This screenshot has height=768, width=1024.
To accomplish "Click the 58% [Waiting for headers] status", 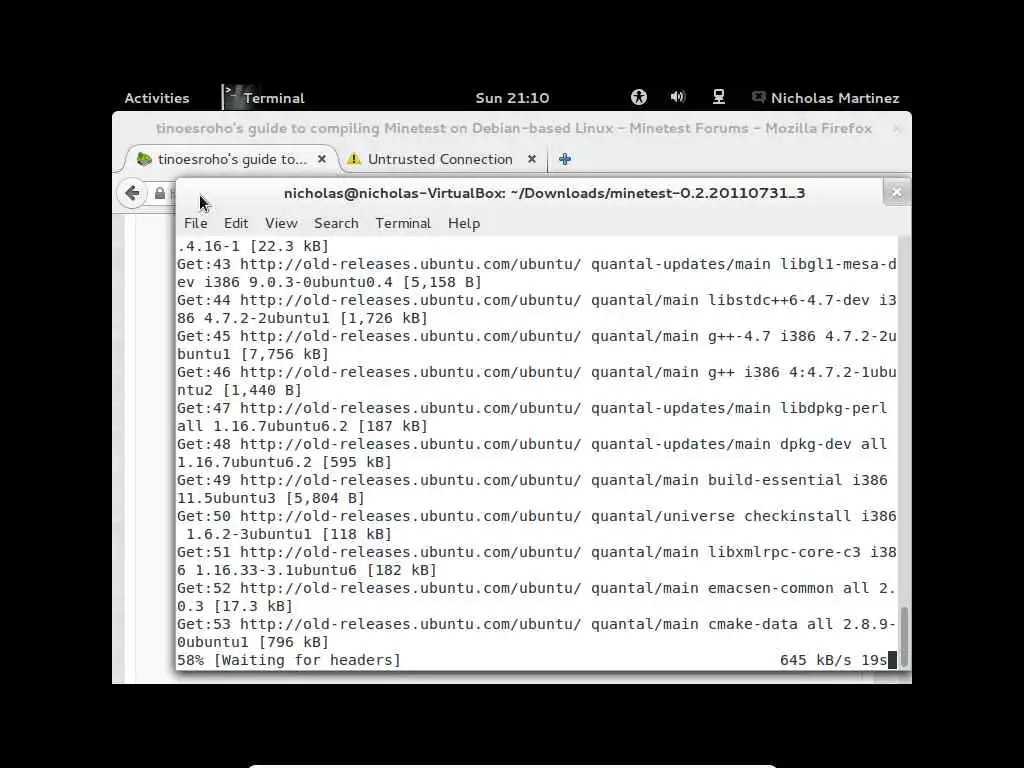I will click(x=289, y=660).
